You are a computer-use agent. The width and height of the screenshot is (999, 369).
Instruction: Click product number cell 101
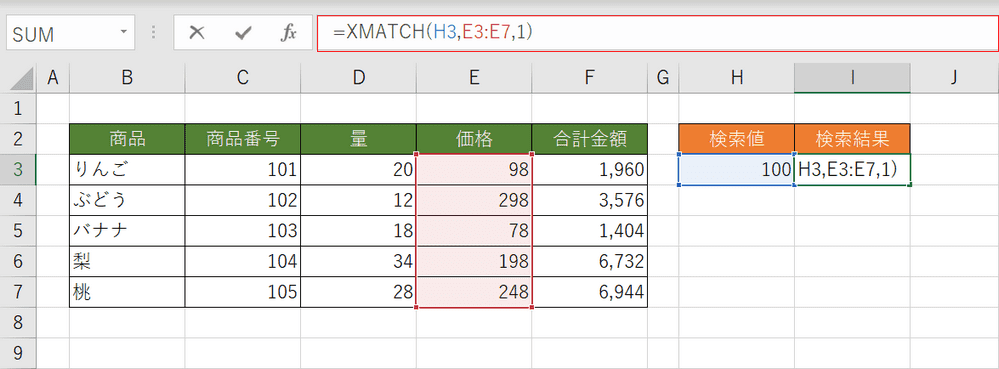pos(243,170)
